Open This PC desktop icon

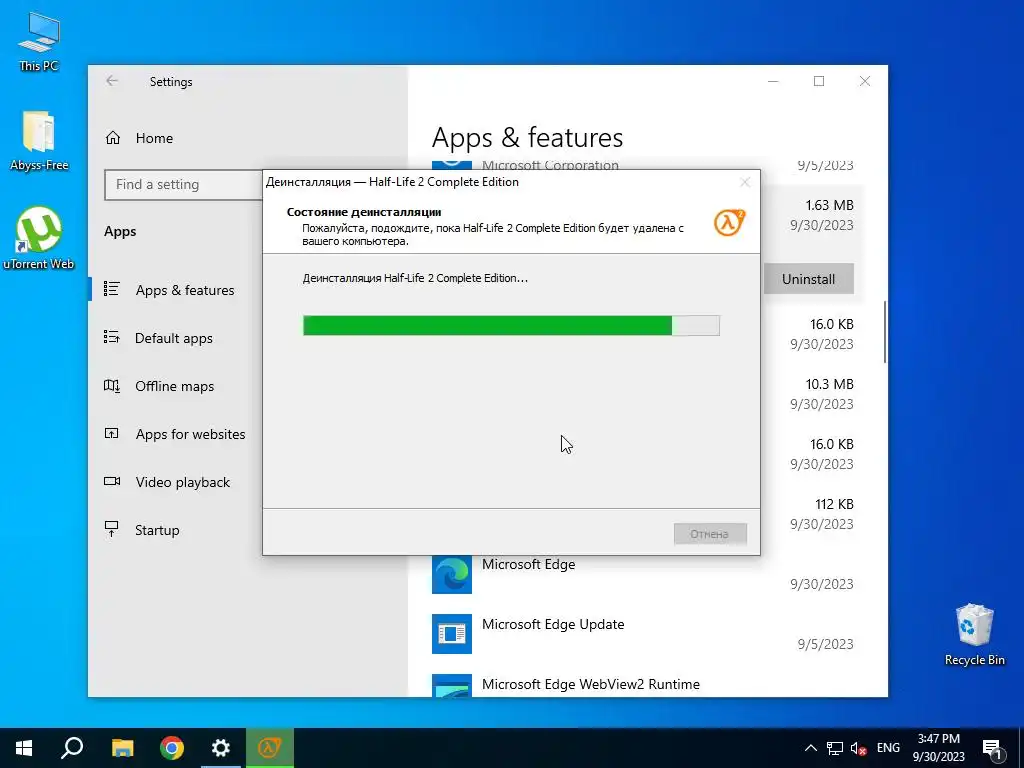tap(39, 42)
